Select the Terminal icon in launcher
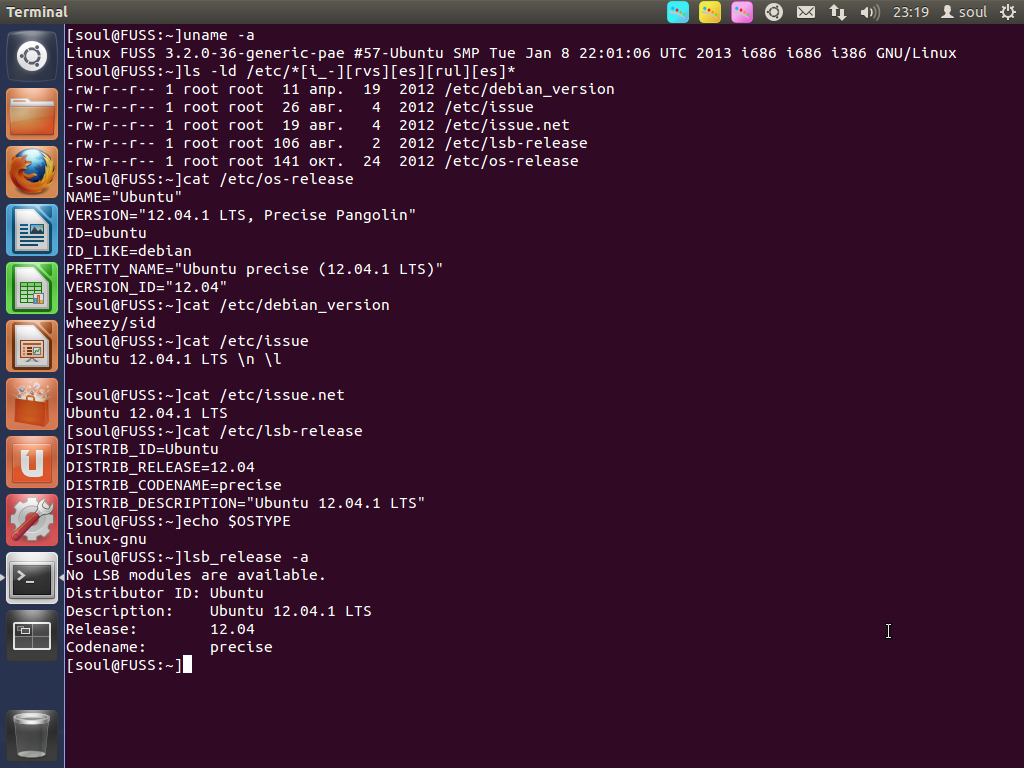This screenshot has height=768, width=1024. 32,578
